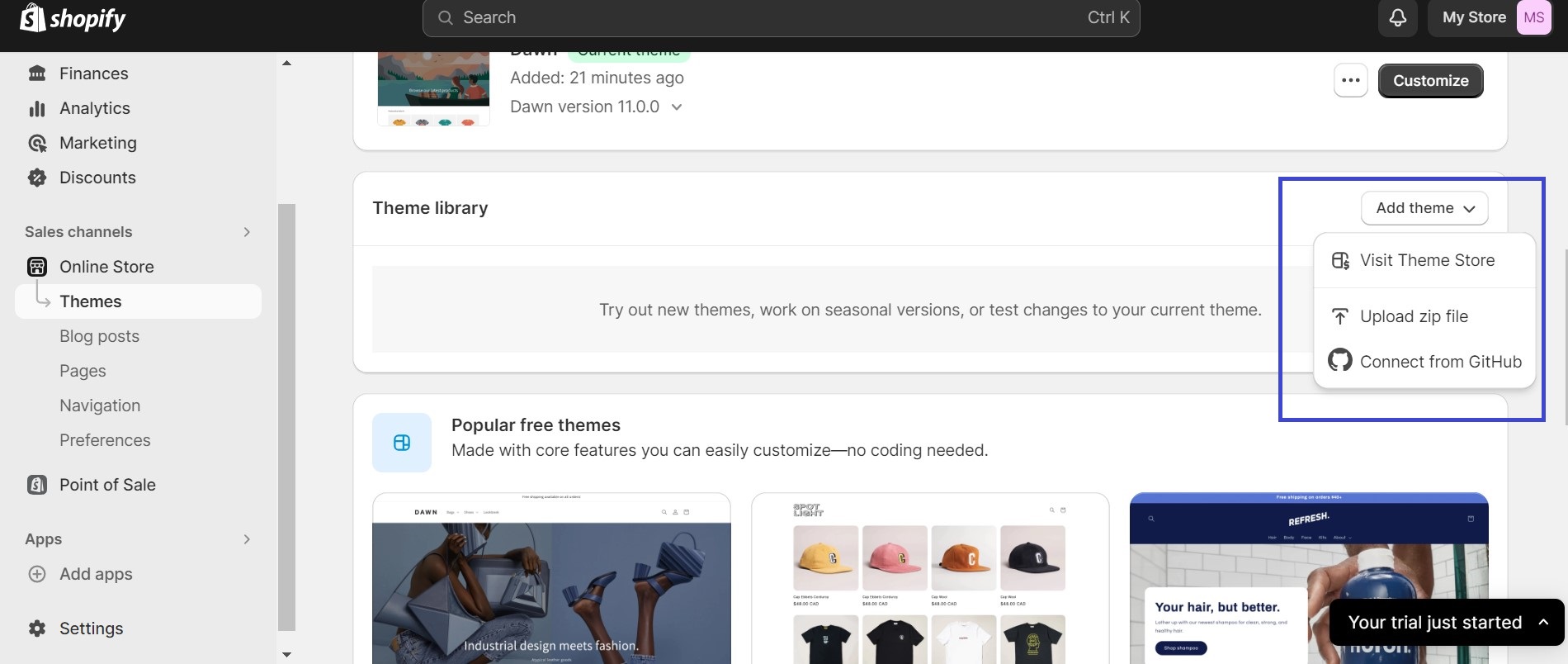Click the MS account avatar
1568x664 pixels.
(1534, 17)
